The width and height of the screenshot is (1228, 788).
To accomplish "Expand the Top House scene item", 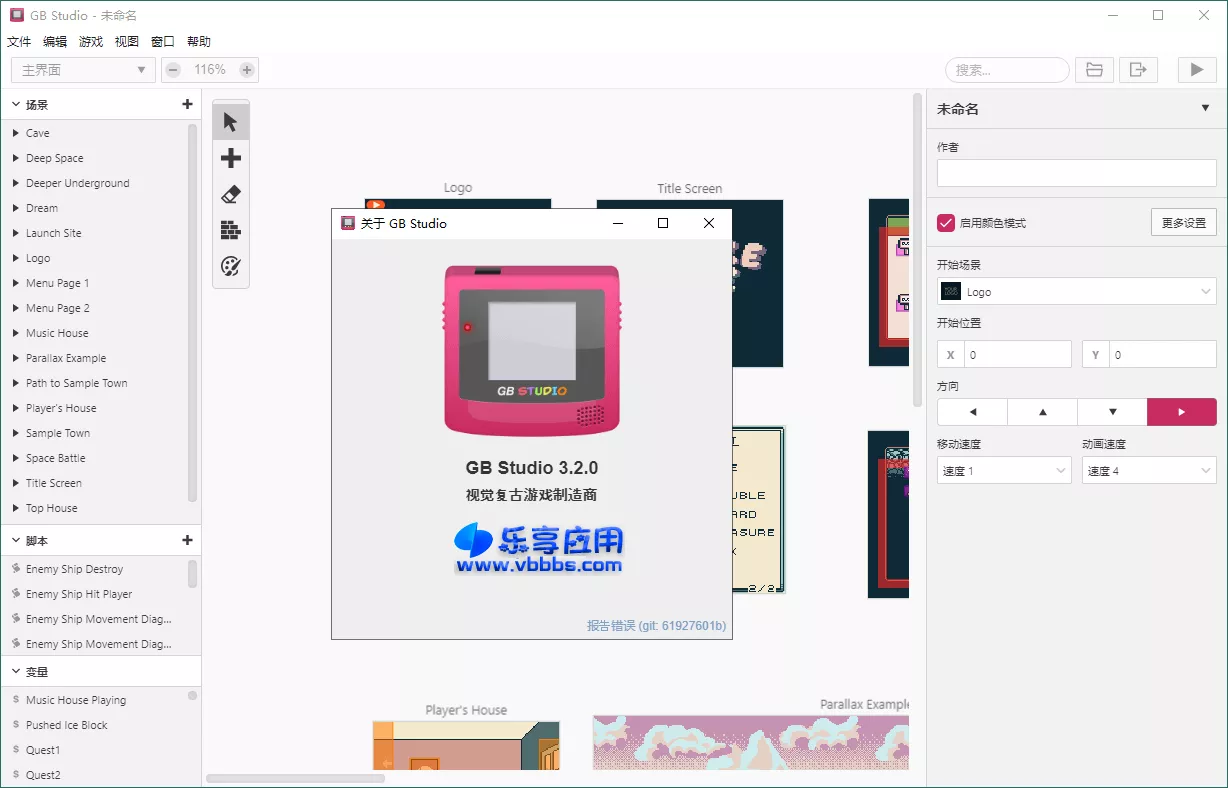I will coord(16,508).
